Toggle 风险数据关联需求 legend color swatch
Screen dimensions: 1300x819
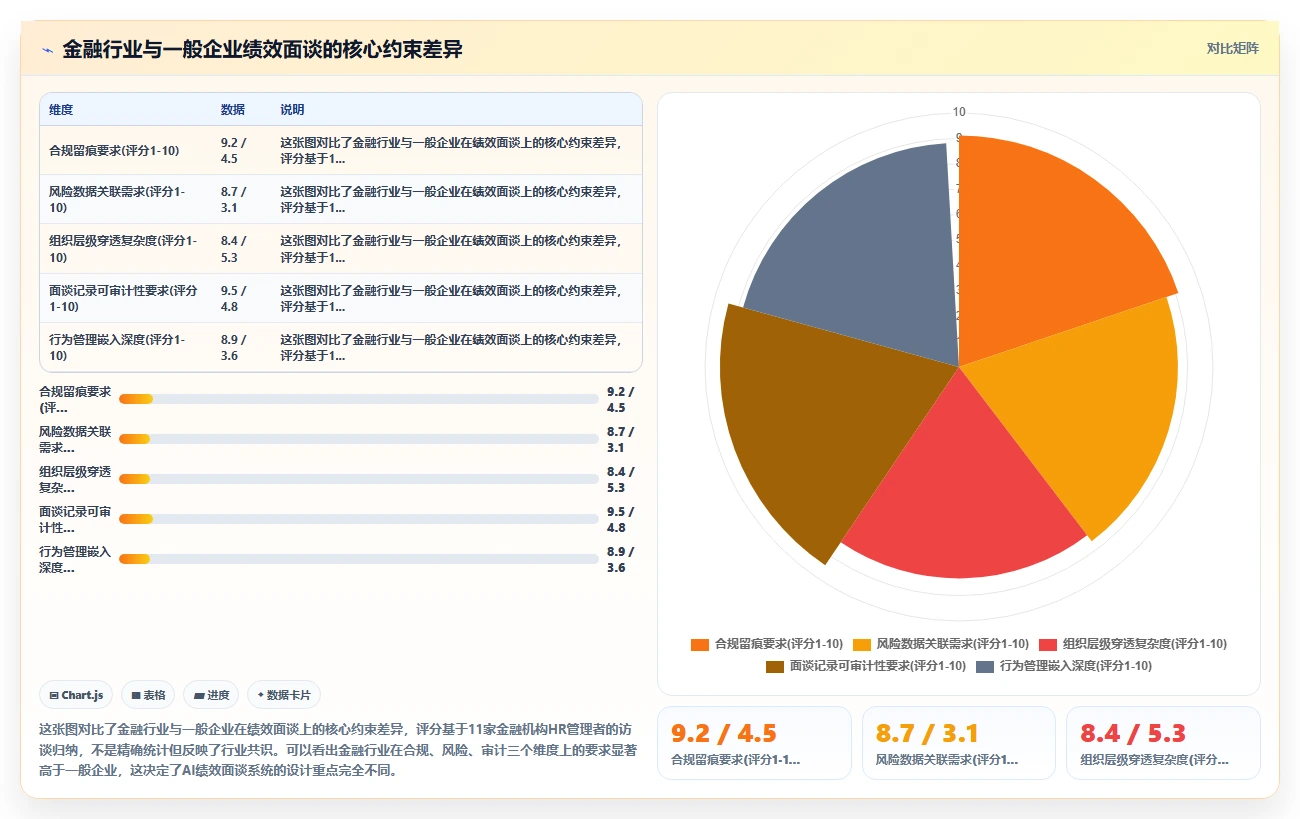pyautogui.click(x=862, y=644)
